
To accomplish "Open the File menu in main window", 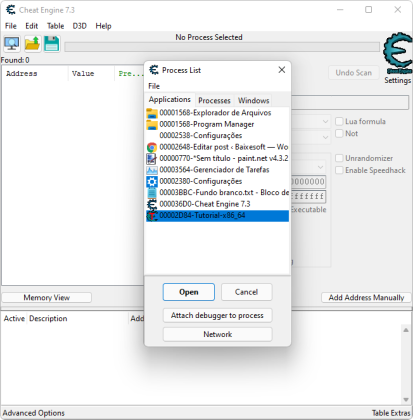I will [11, 26].
